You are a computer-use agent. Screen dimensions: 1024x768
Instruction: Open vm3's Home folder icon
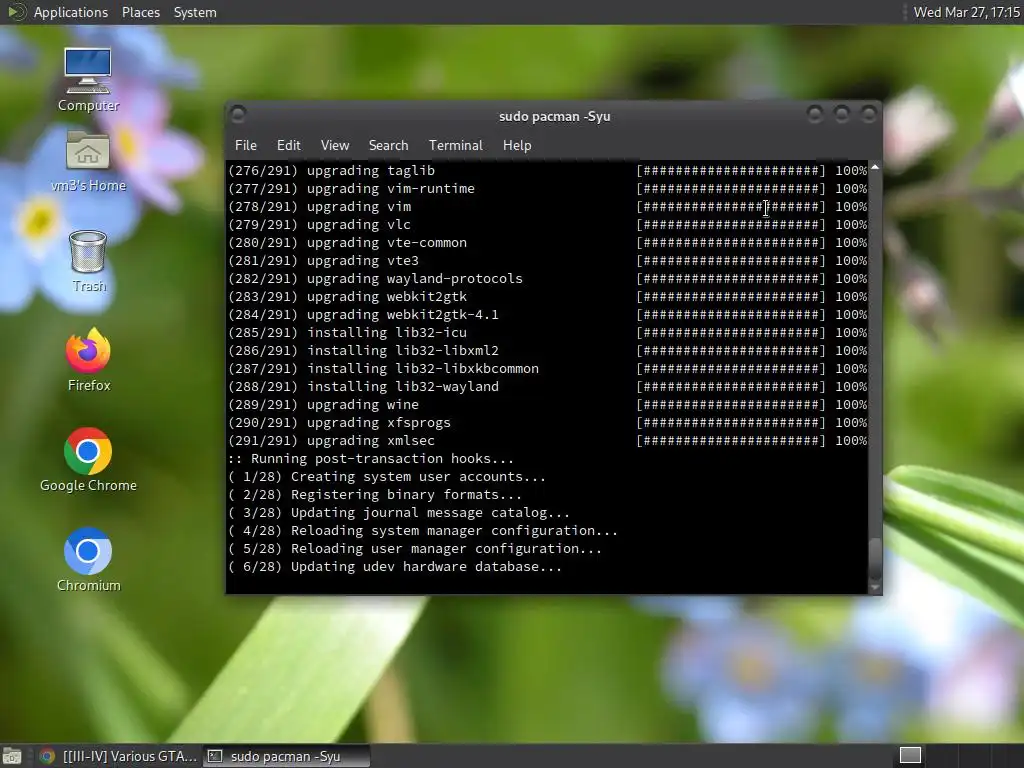[88, 161]
